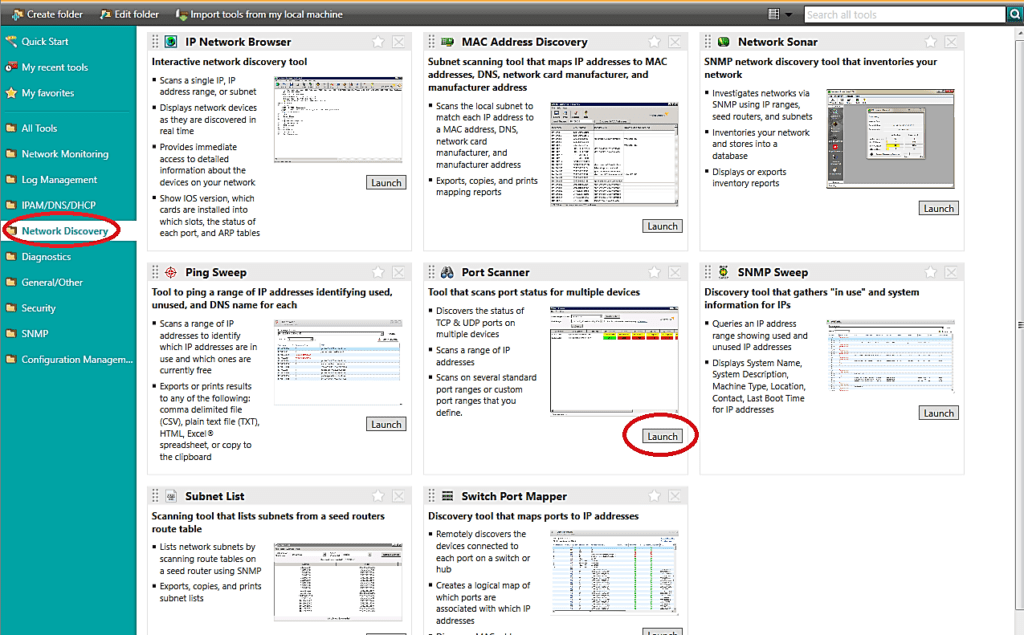Select the Ping Sweep target icon

170,272
